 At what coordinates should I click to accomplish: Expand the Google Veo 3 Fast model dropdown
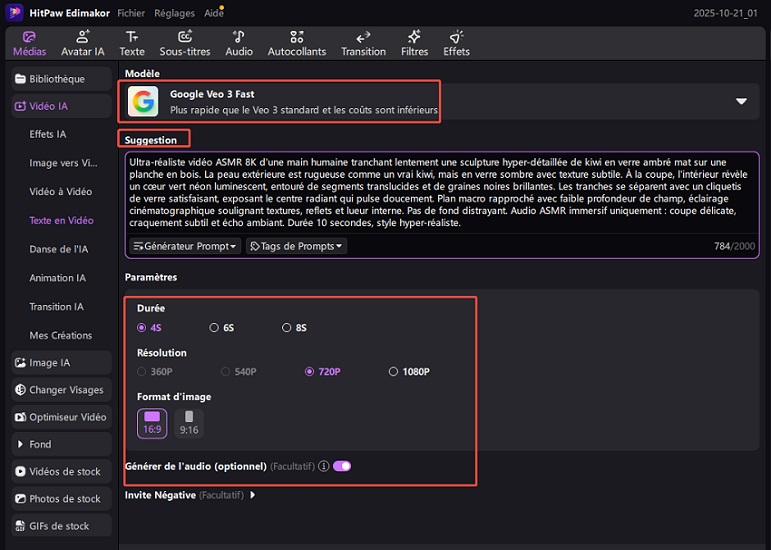point(741,101)
